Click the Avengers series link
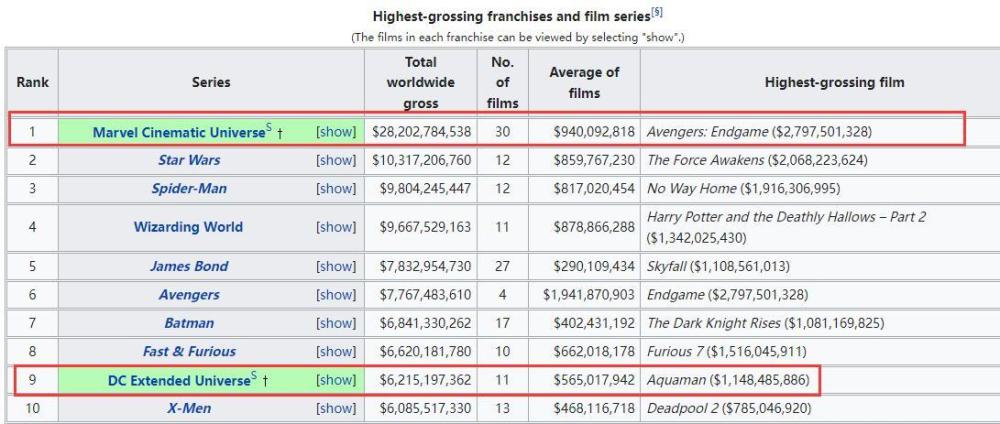 click(x=189, y=295)
